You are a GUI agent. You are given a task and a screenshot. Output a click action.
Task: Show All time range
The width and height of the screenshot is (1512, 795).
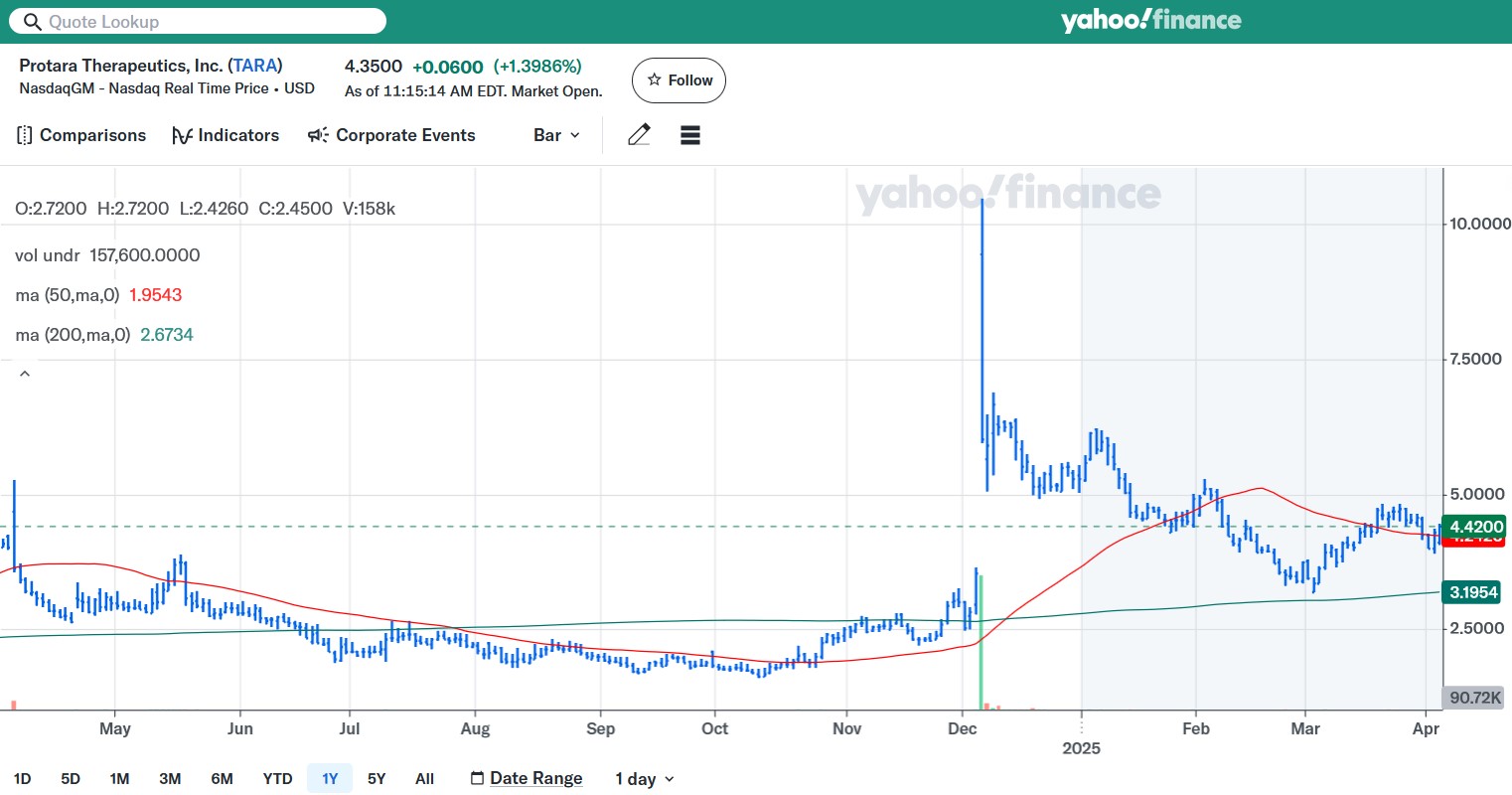424,778
